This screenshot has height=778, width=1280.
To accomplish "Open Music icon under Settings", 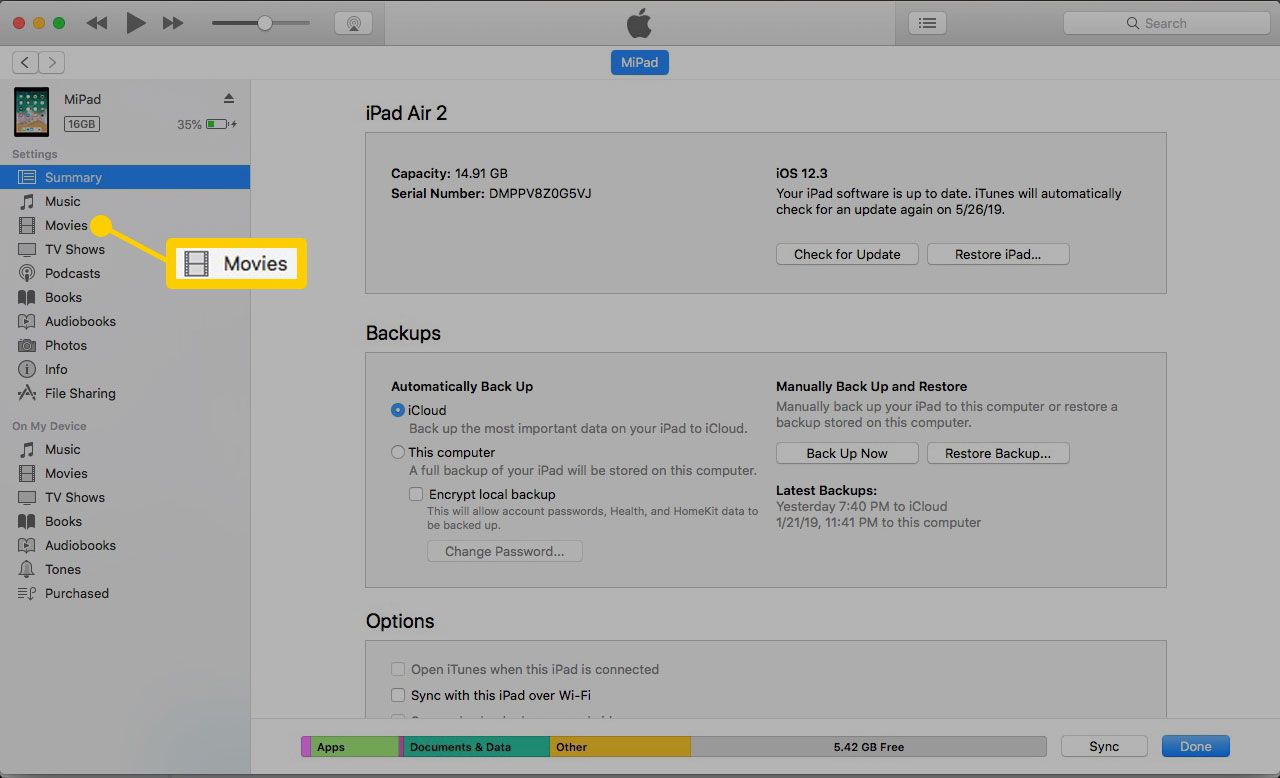I will click(27, 201).
